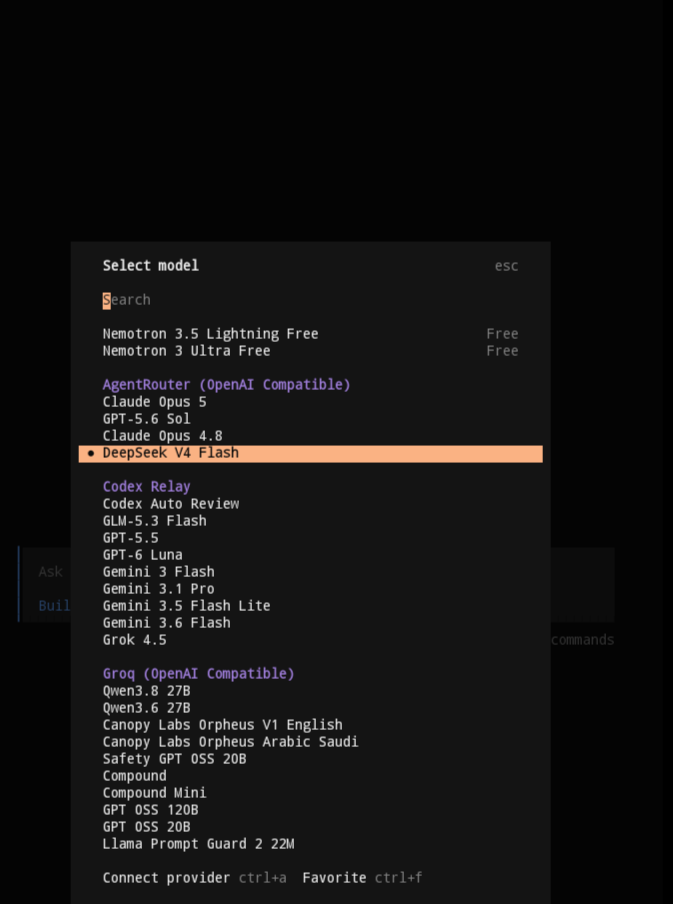Click Free tag beside Nemotron 3 Ultra
Image resolution: width=673 pixels, height=904 pixels.
pos(502,351)
